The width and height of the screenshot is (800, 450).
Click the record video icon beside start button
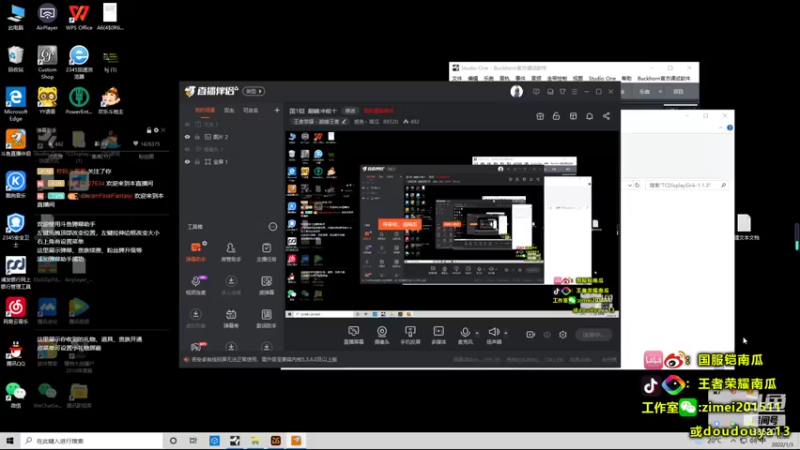point(531,335)
